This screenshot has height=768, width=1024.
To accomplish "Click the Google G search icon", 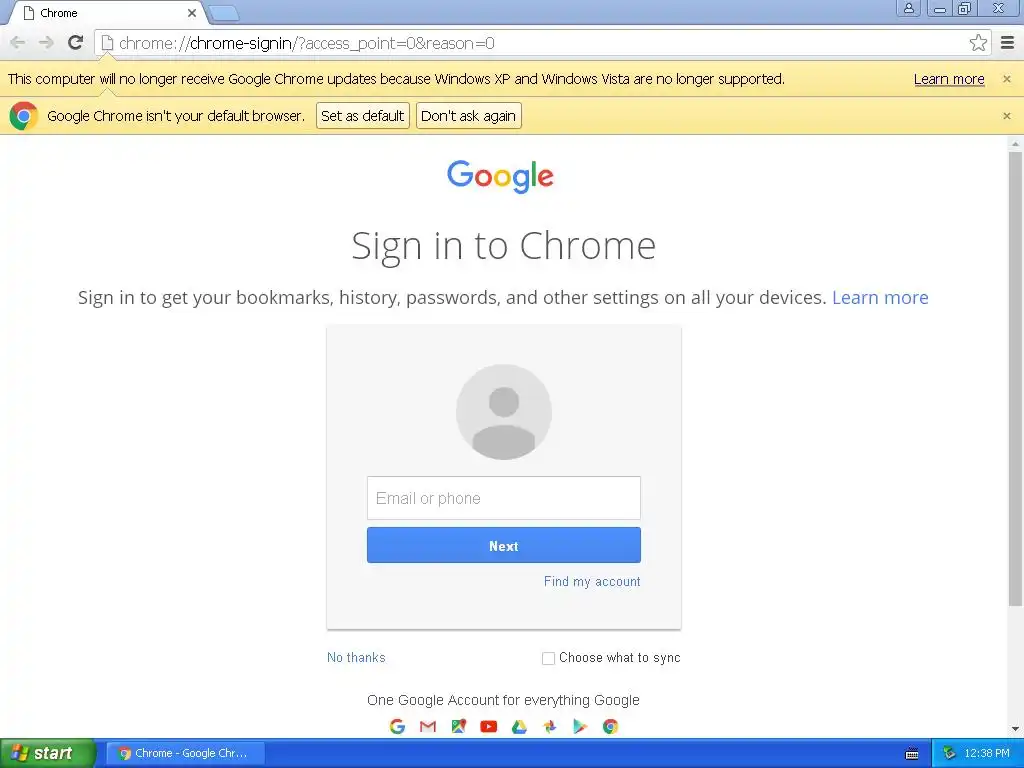I will click(x=397, y=726).
